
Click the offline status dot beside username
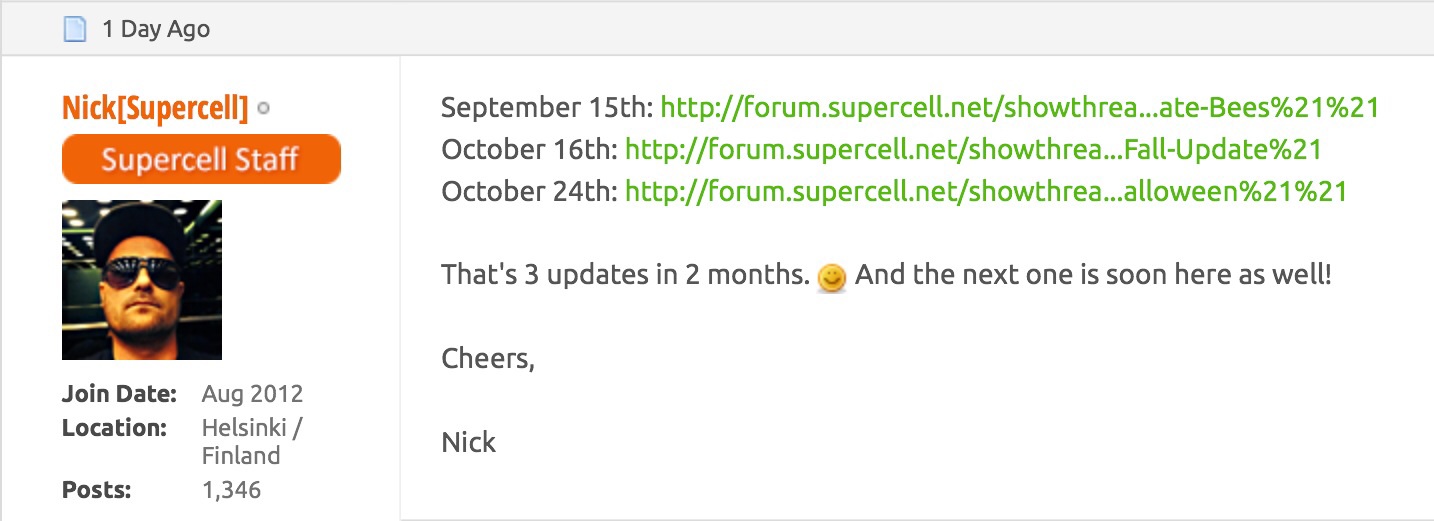point(263,108)
